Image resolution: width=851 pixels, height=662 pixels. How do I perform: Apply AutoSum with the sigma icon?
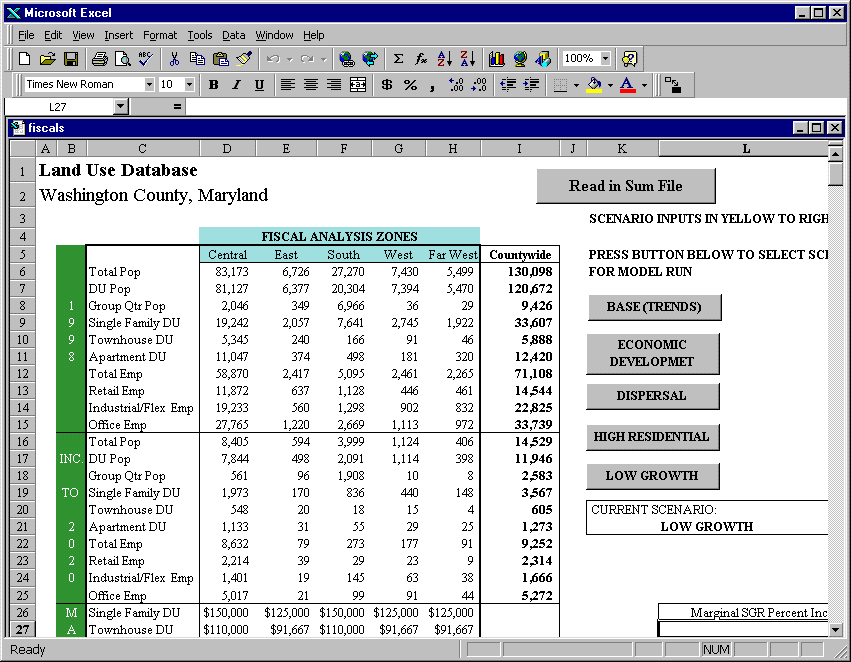point(398,59)
